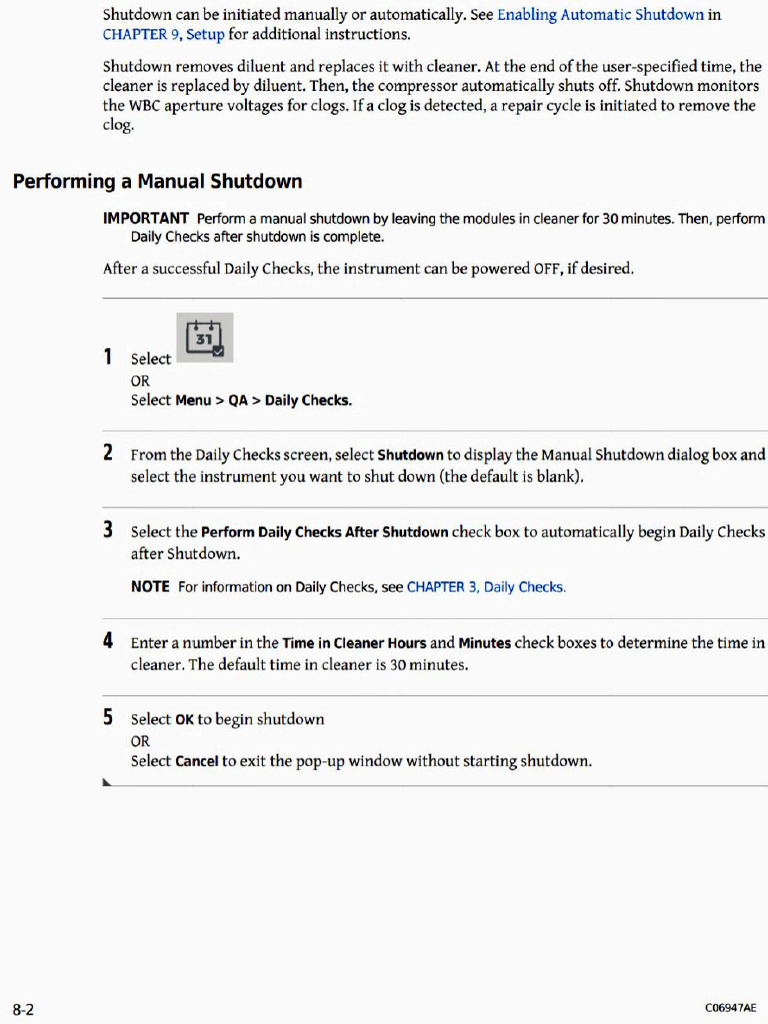This screenshot has height=1024, width=768.
Task: Click the step number 4
Action: pyautogui.click(x=108, y=641)
